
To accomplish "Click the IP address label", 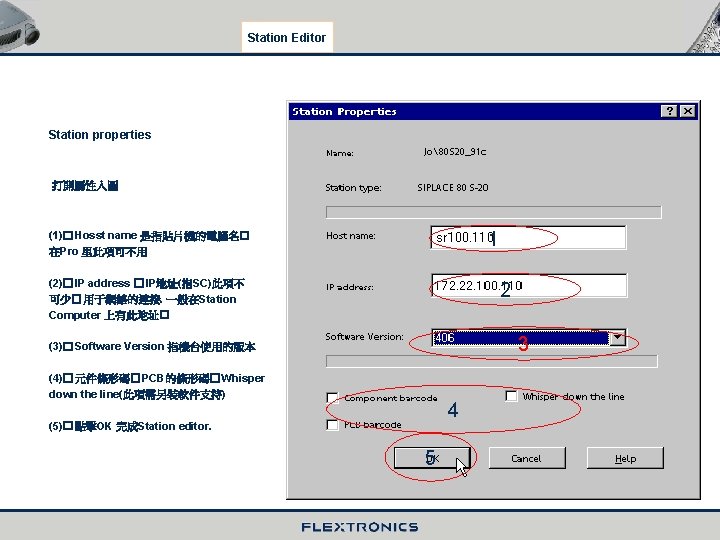I will coord(349,287).
